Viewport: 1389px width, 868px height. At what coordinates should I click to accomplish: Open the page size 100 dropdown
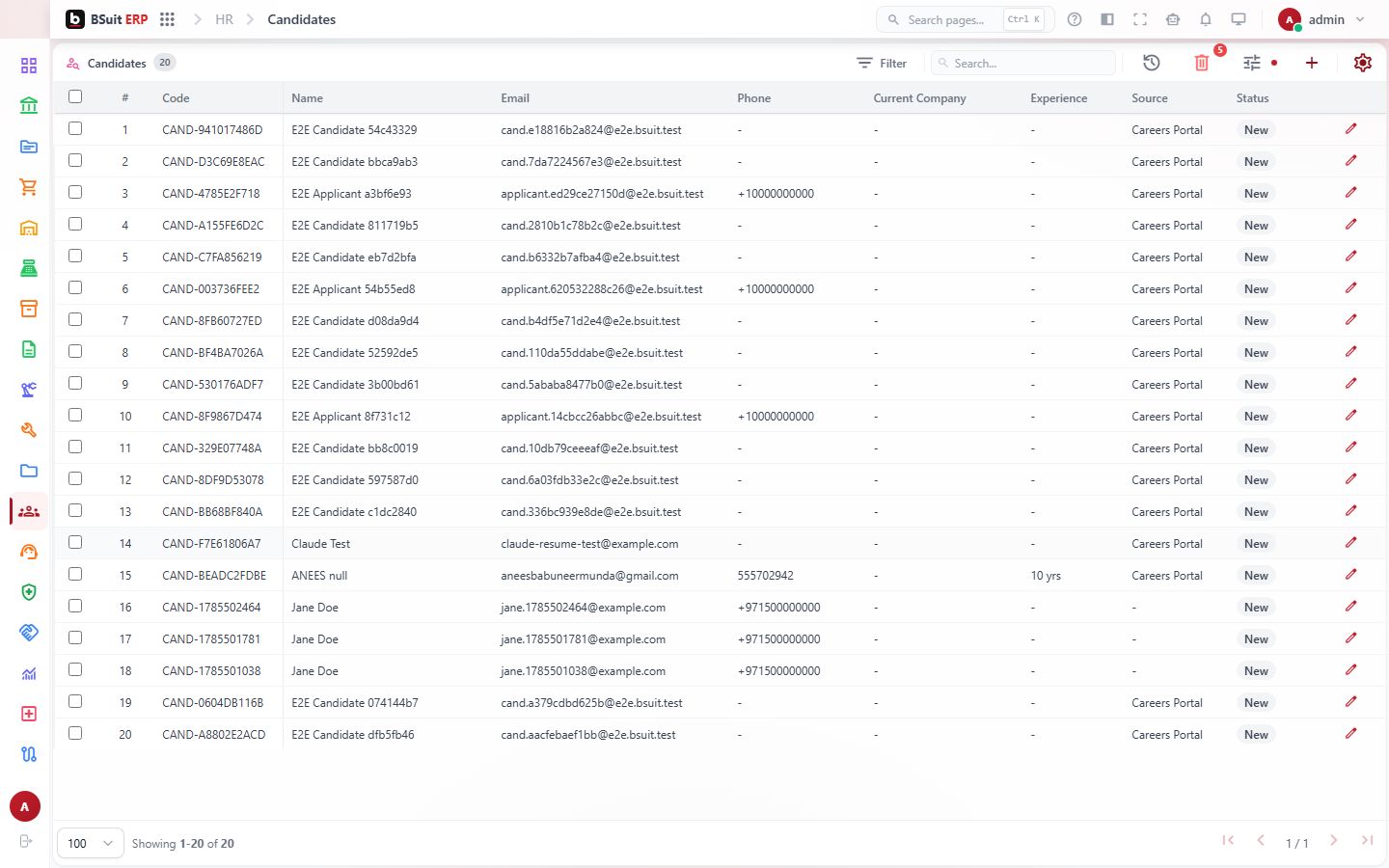(91, 843)
